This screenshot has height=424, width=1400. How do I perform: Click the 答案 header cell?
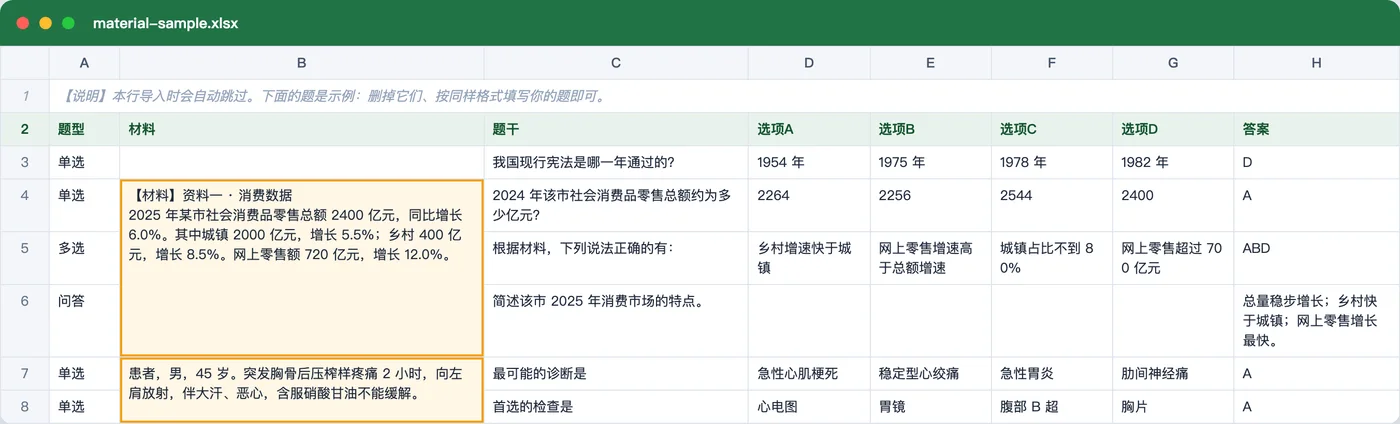point(1317,129)
